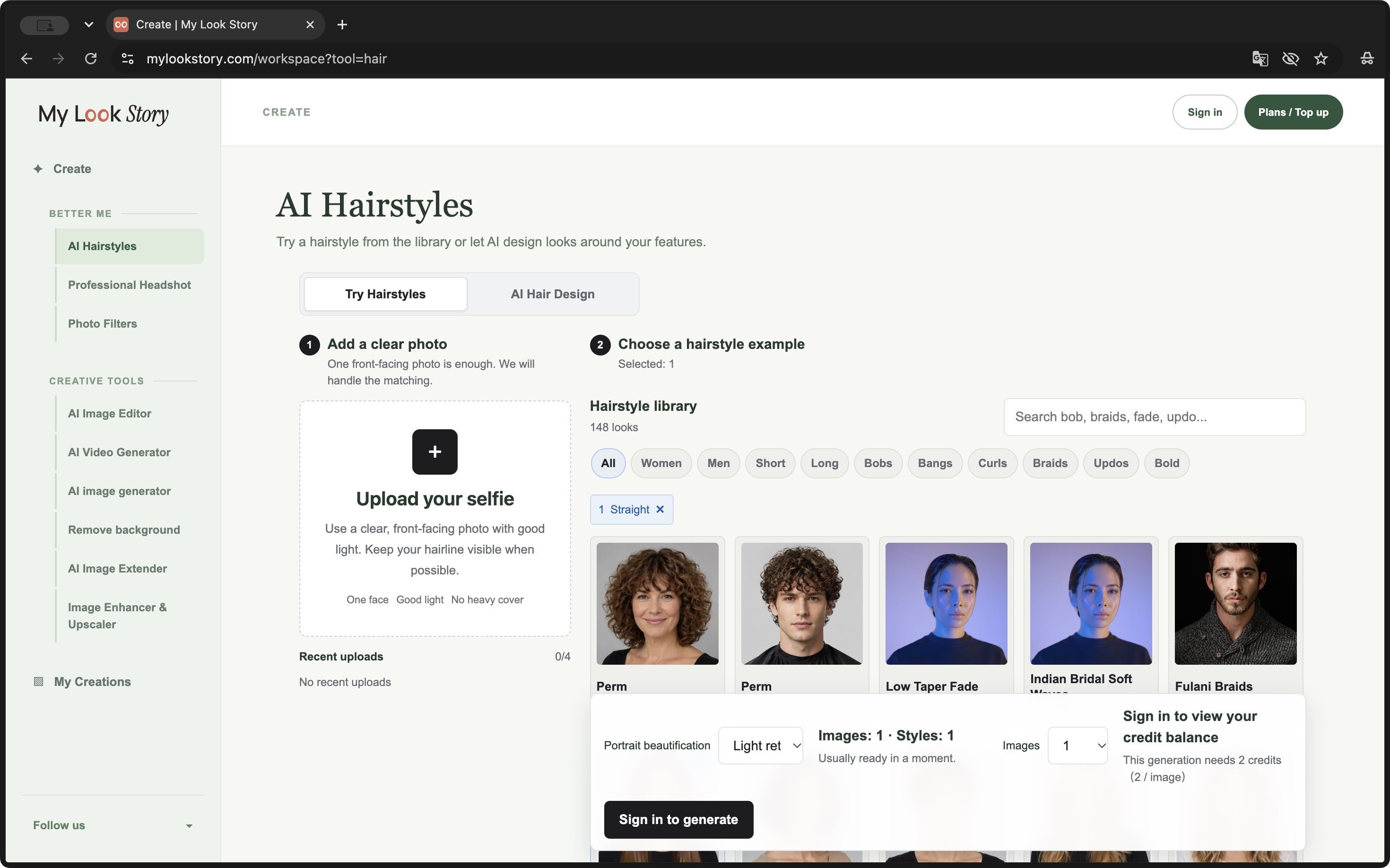Click the translate page icon
This screenshot has height=868, width=1390.
1260,59
